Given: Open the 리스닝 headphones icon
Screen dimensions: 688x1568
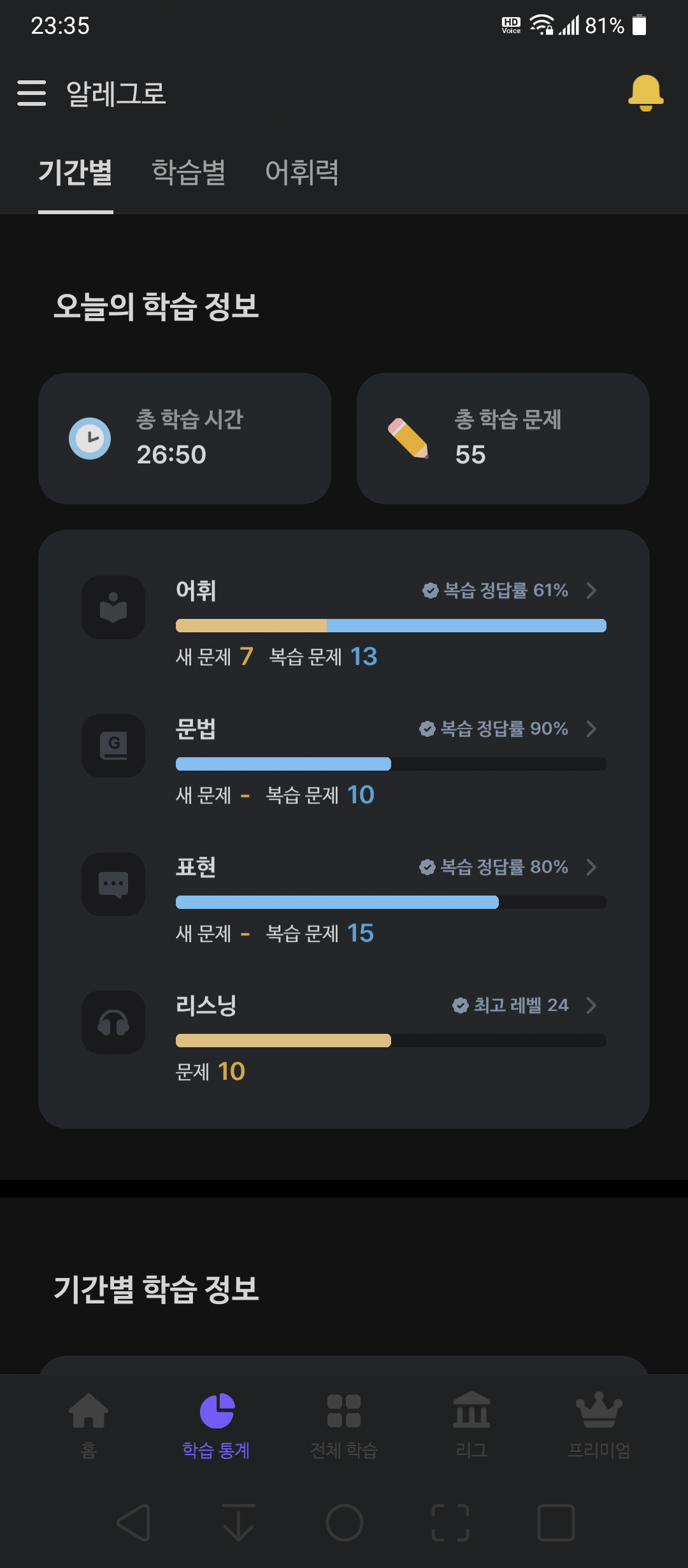Looking at the screenshot, I should click(113, 1022).
